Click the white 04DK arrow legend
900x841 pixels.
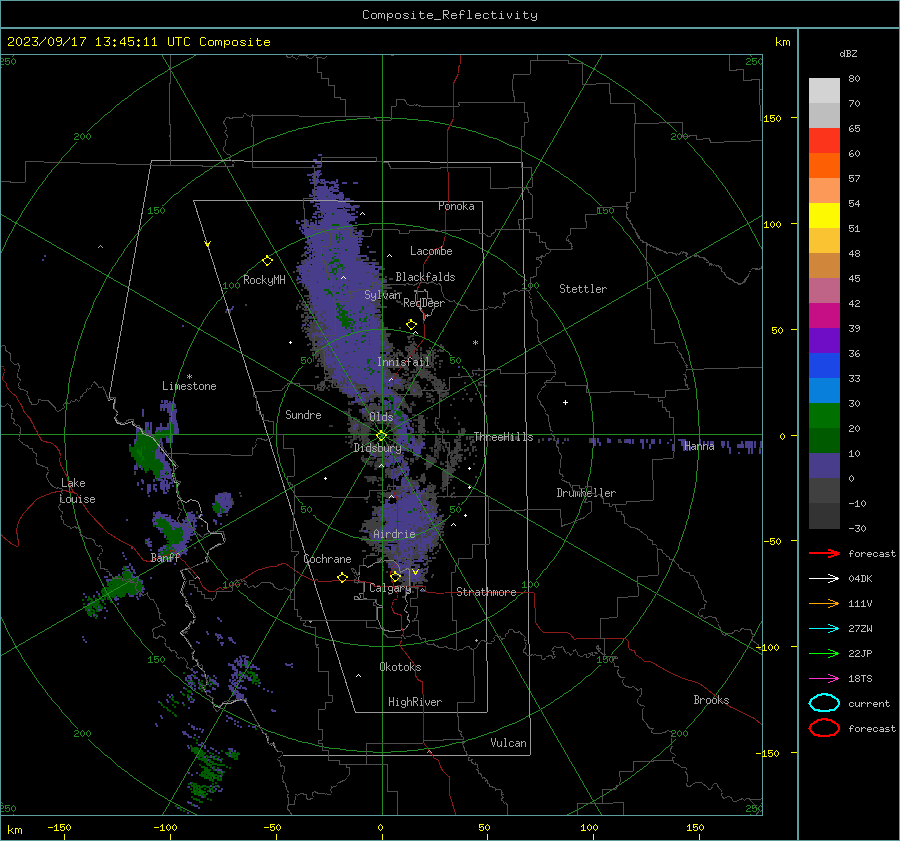(824, 578)
